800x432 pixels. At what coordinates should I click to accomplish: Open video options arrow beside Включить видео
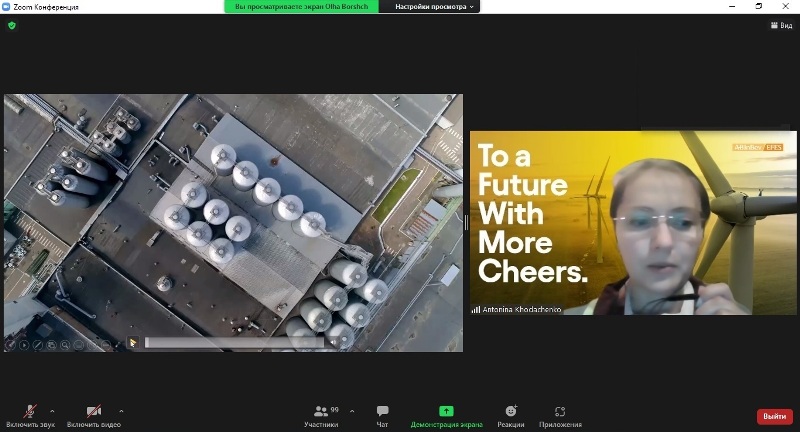coord(121,411)
